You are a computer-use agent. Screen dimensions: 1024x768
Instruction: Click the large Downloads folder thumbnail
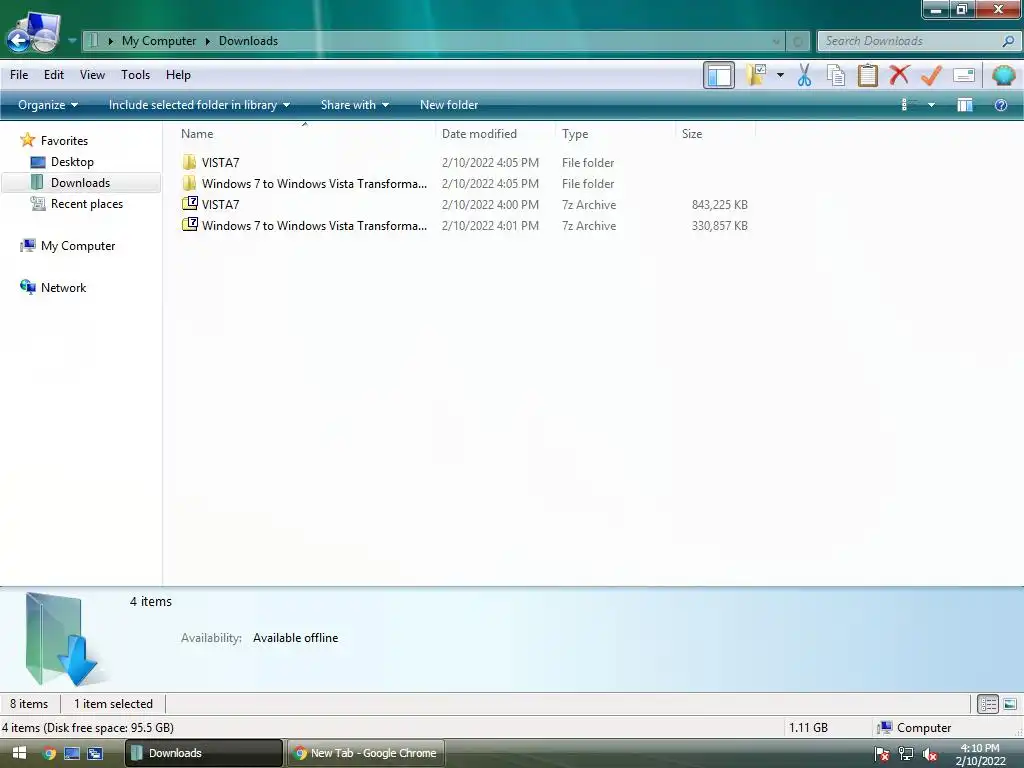point(62,638)
